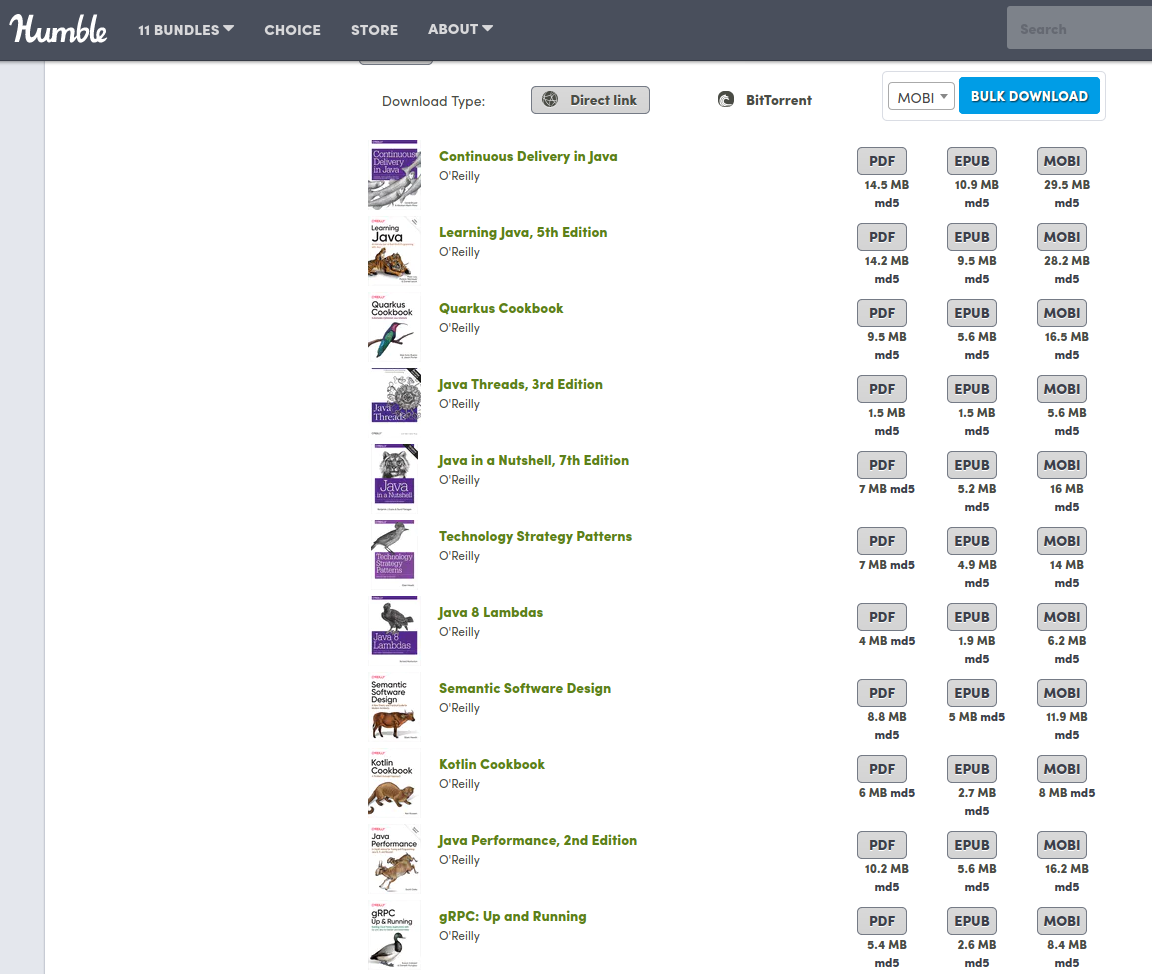View md5 for Continuous Delivery in Java PDF
Viewport: 1152px width, 974px height.
pos(886,203)
